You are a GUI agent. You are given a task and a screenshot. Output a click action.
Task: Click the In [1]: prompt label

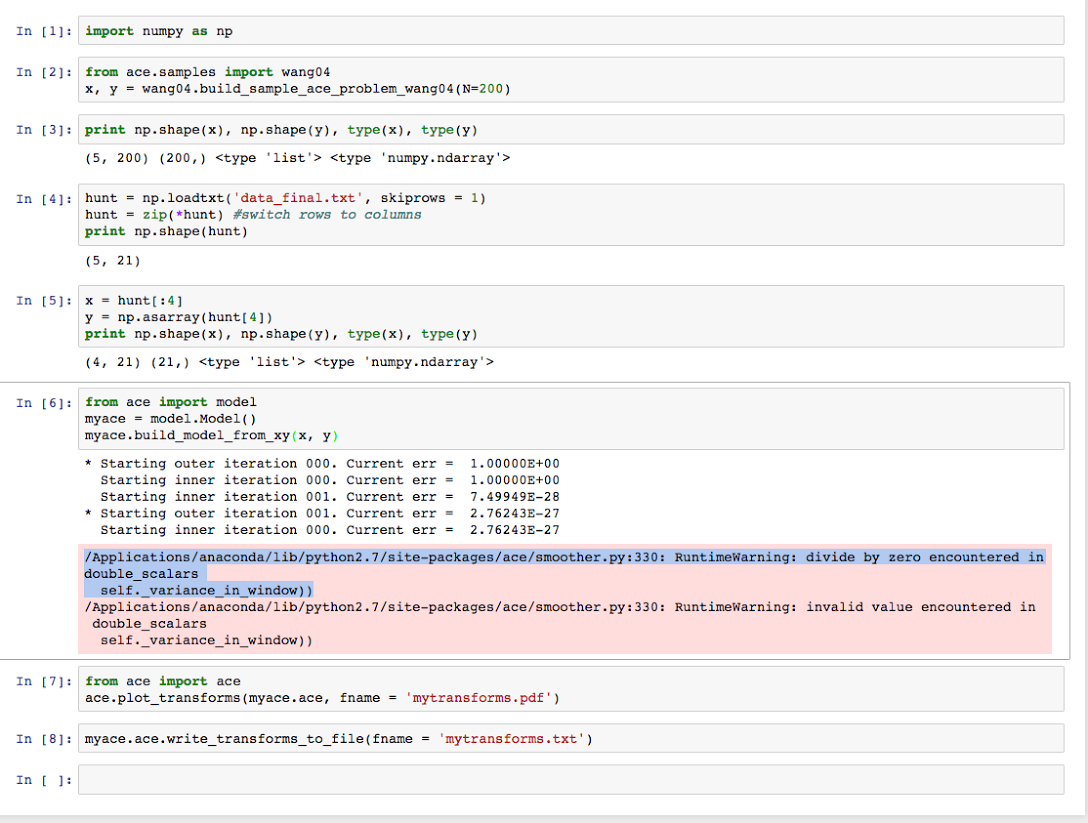[44, 31]
